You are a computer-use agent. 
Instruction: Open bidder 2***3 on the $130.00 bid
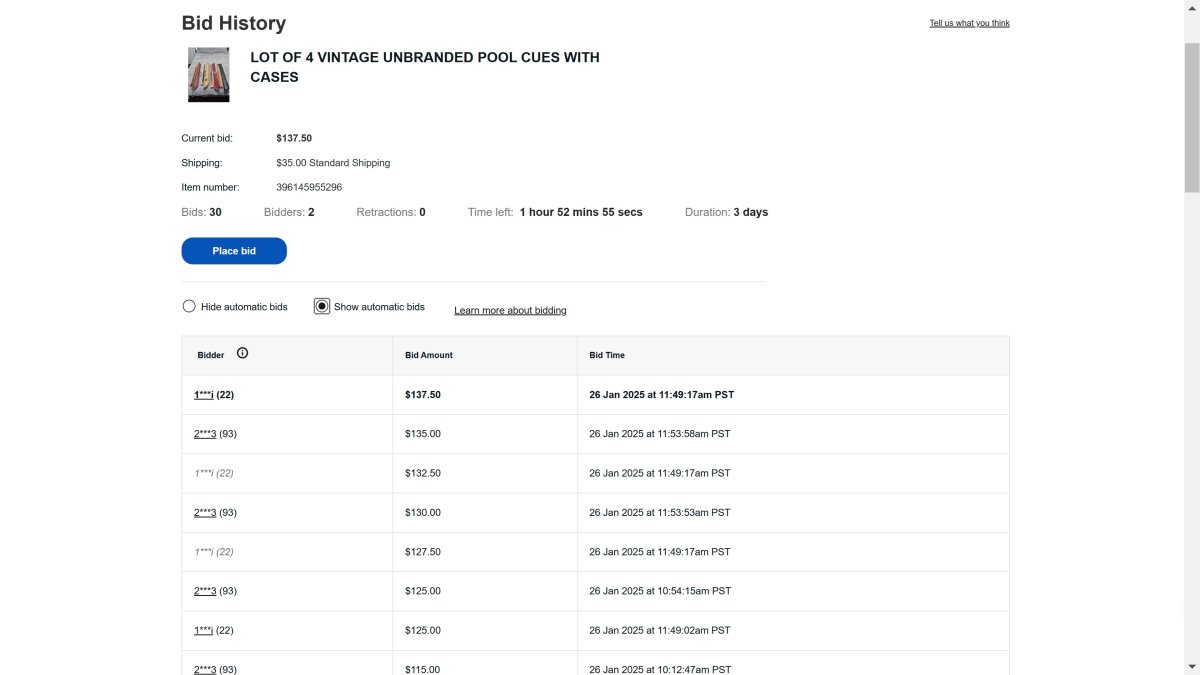(x=204, y=513)
